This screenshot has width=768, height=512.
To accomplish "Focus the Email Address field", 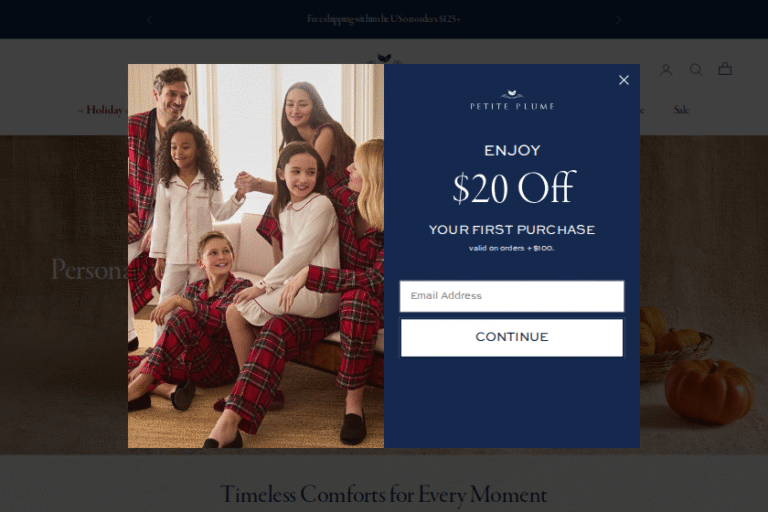I will coord(512,296).
